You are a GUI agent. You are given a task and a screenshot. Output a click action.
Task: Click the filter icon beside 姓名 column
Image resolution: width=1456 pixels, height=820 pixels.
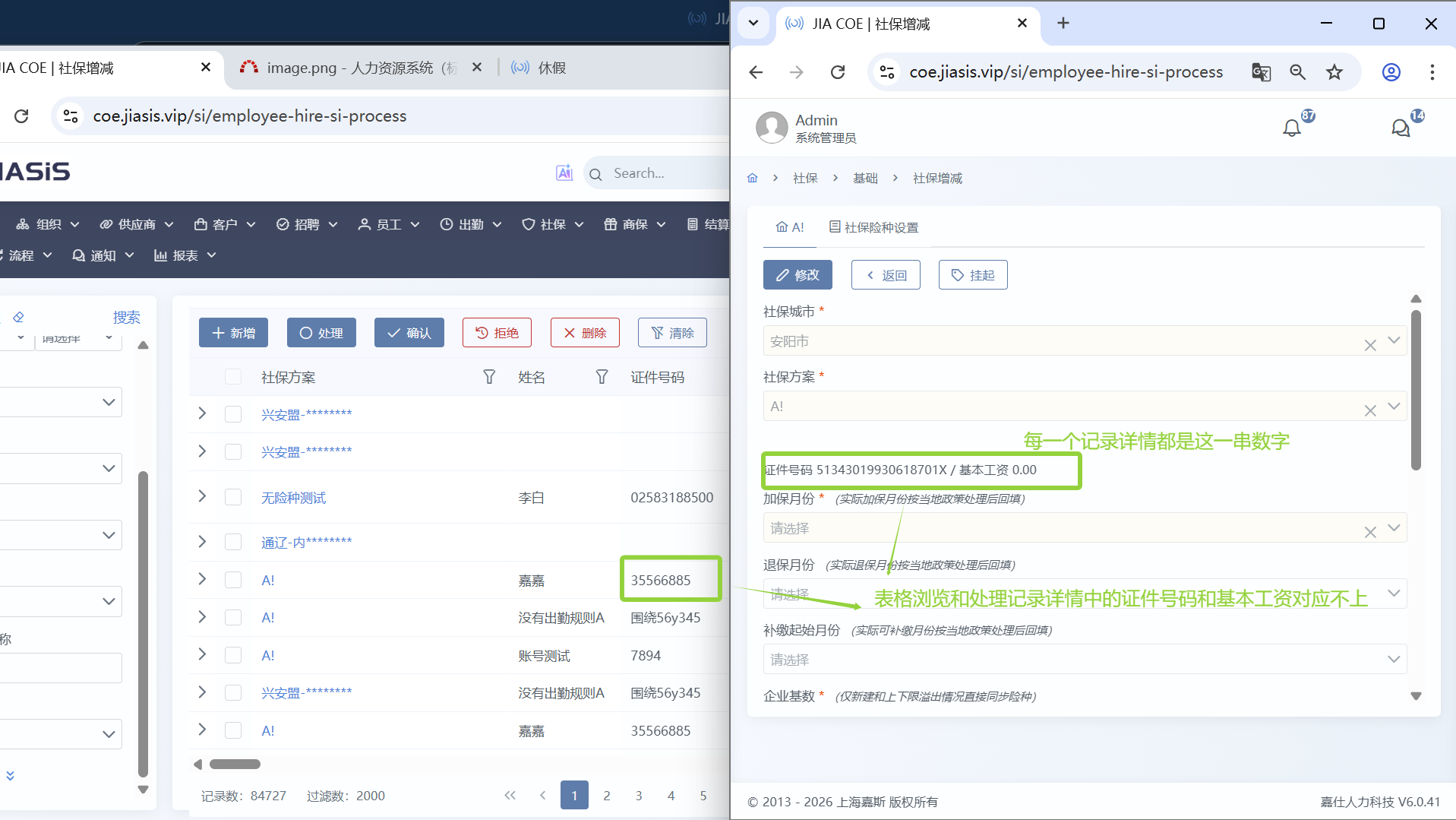[602, 377]
